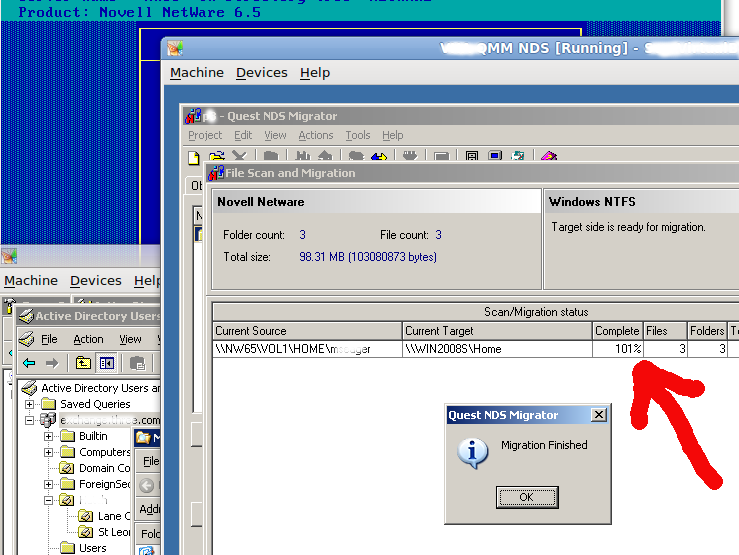739x555 pixels.
Task: Open the Project menu in Quest NDS Migrator
Action: pyautogui.click(x=205, y=135)
